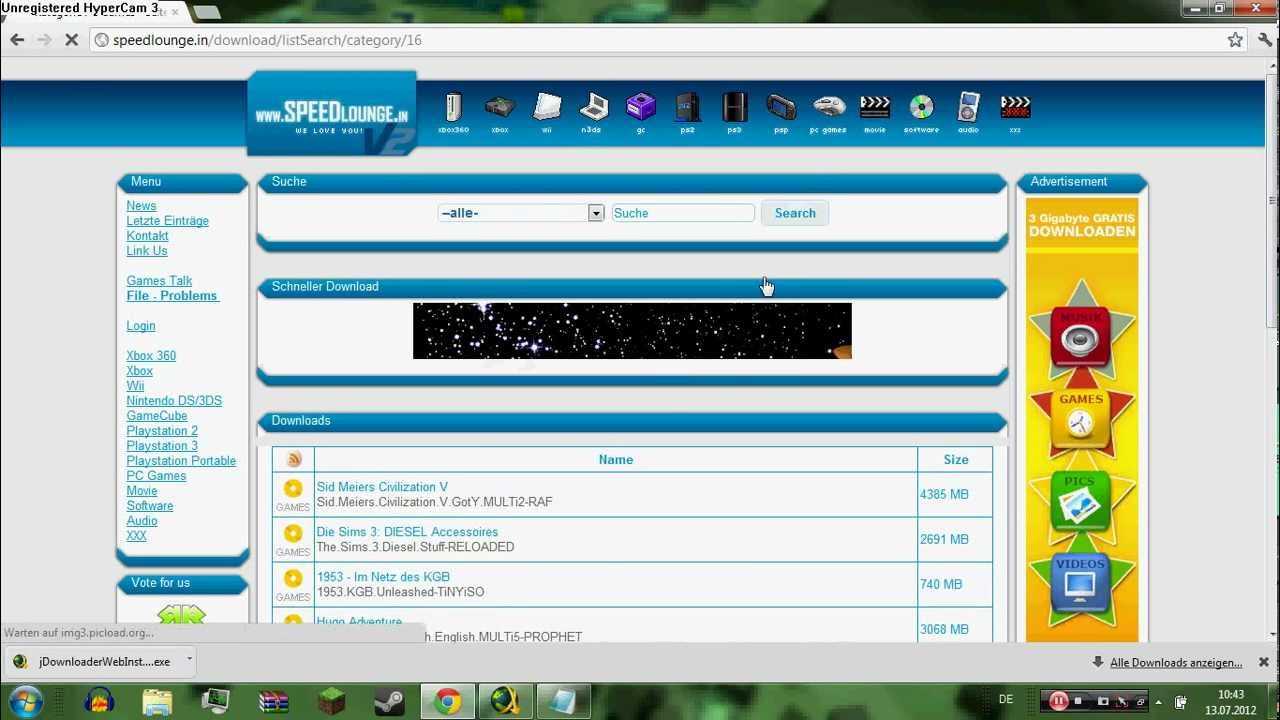Open the audio iPod icon
Screen dimensions: 1280x720
click(x=968, y=112)
